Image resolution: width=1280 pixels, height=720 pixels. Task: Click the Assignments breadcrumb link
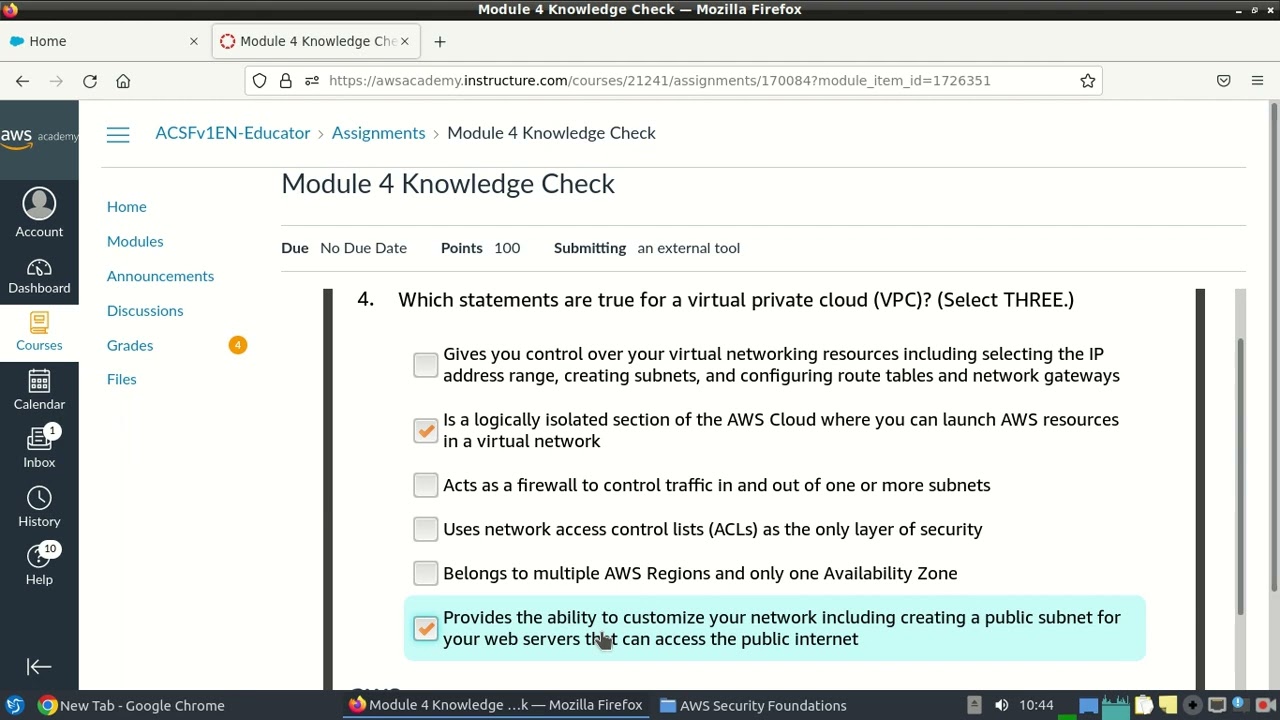378,133
